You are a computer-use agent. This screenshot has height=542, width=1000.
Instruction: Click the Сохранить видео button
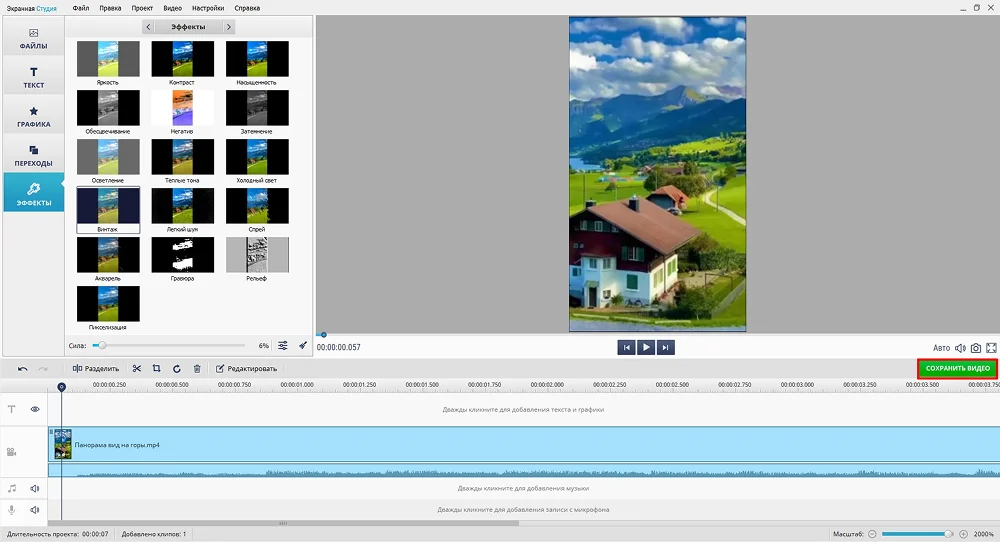point(957,368)
